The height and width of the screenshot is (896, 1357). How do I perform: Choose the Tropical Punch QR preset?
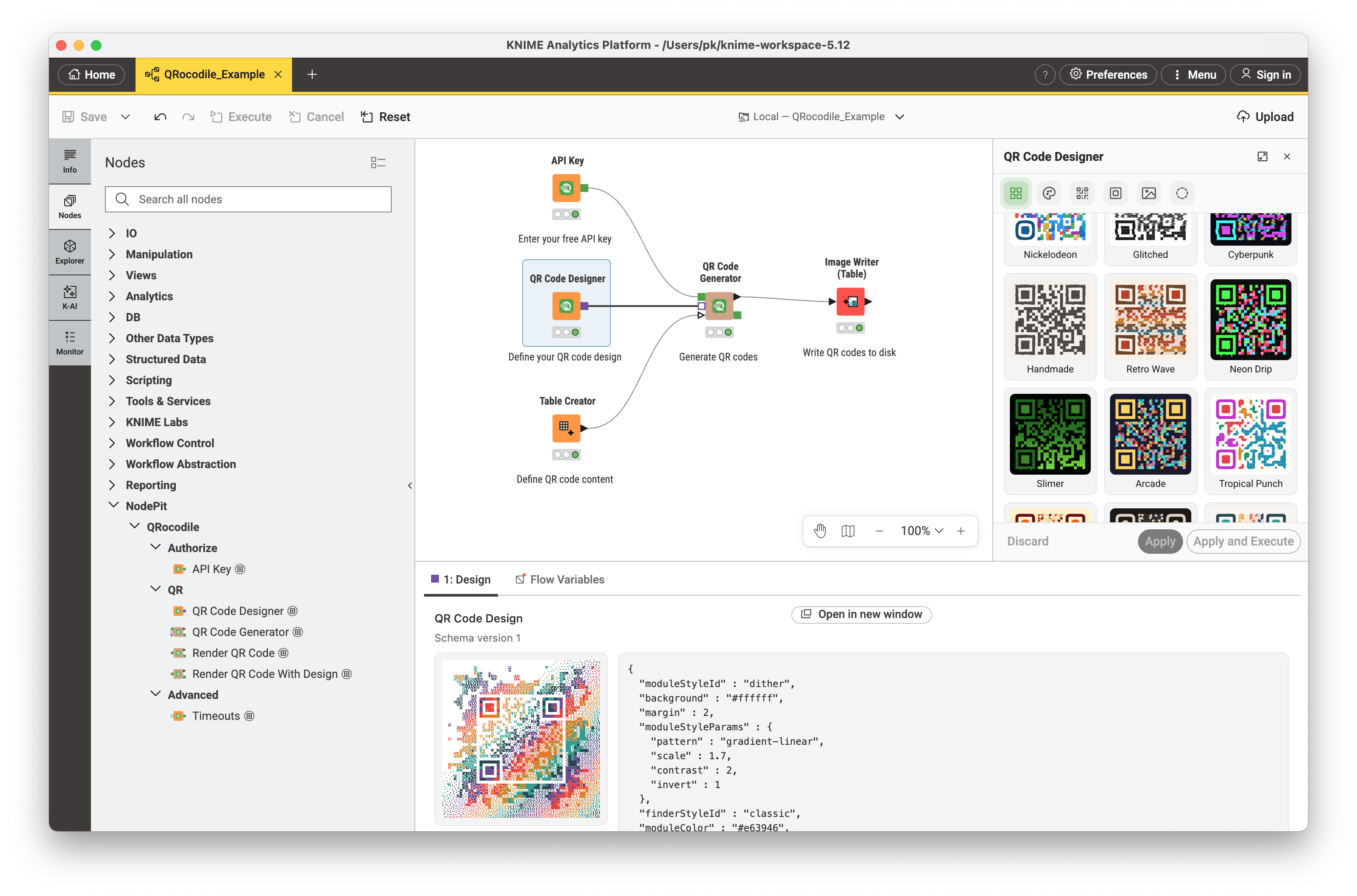[1250, 441]
